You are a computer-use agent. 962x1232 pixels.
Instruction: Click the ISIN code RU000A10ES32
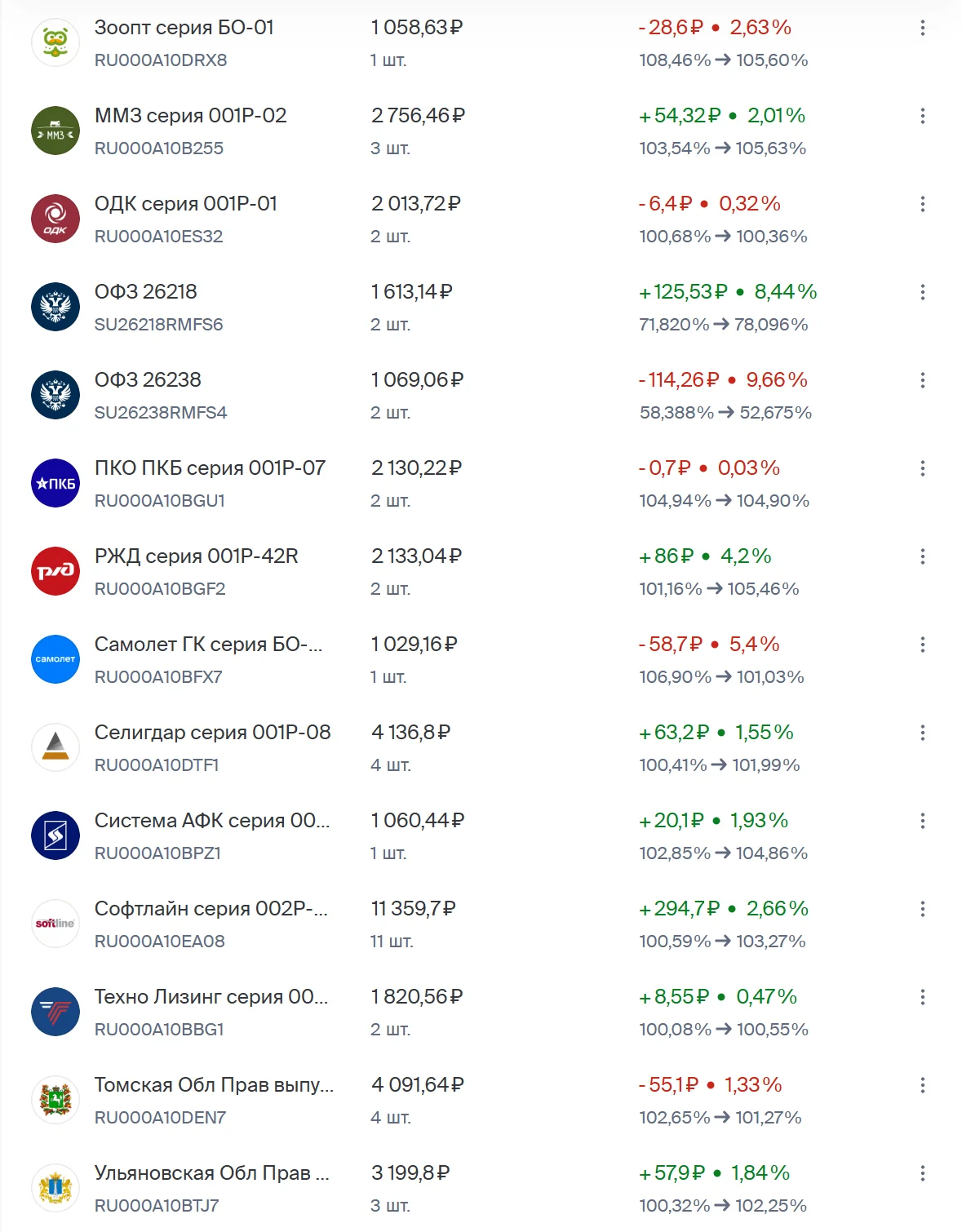(x=159, y=237)
